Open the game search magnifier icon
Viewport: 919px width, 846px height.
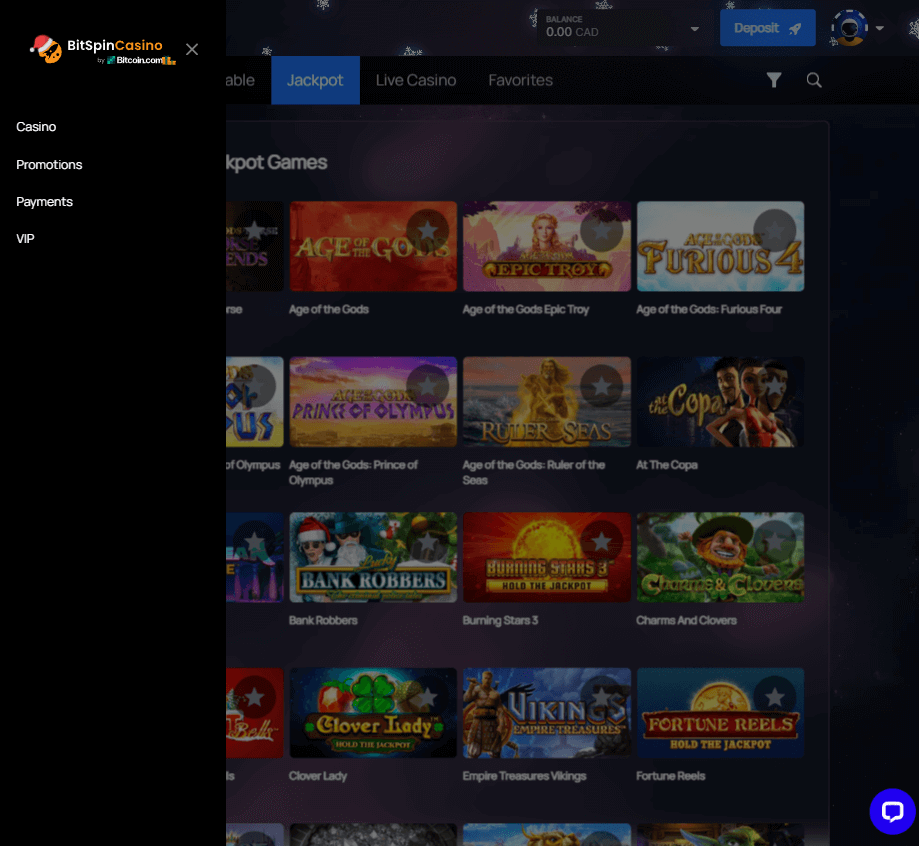tap(814, 80)
